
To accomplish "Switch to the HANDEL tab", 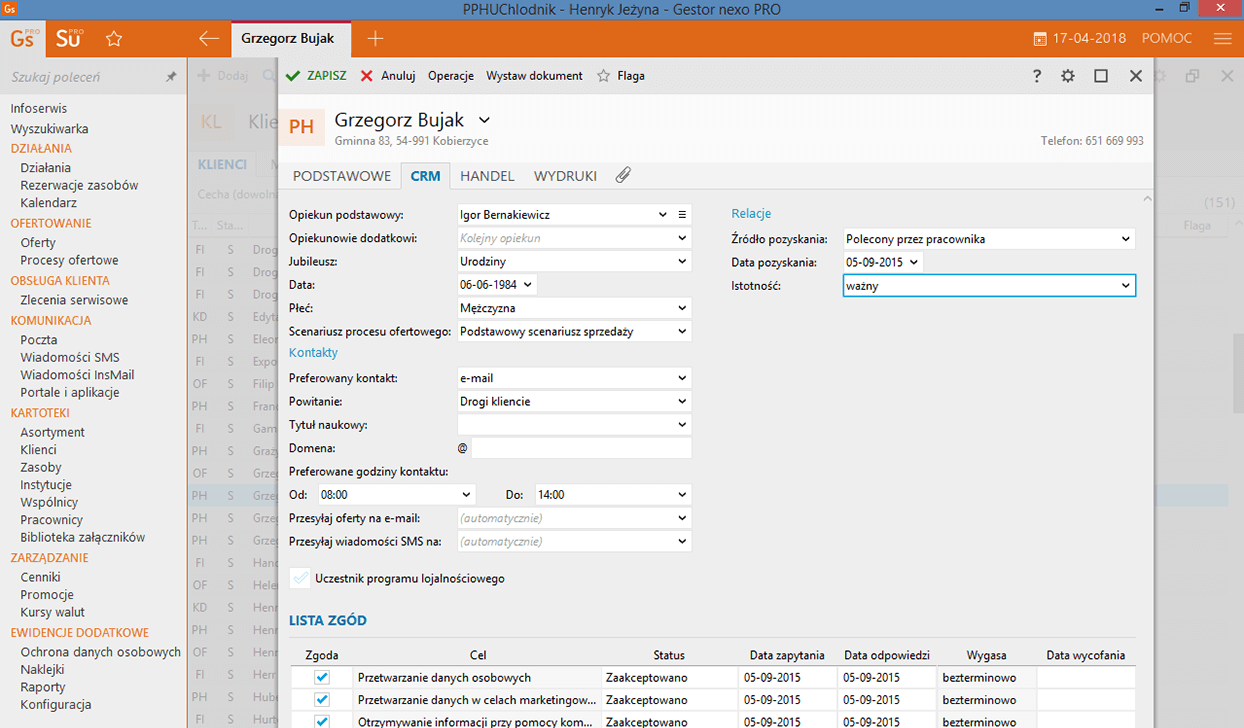I will pyautogui.click(x=487, y=176).
